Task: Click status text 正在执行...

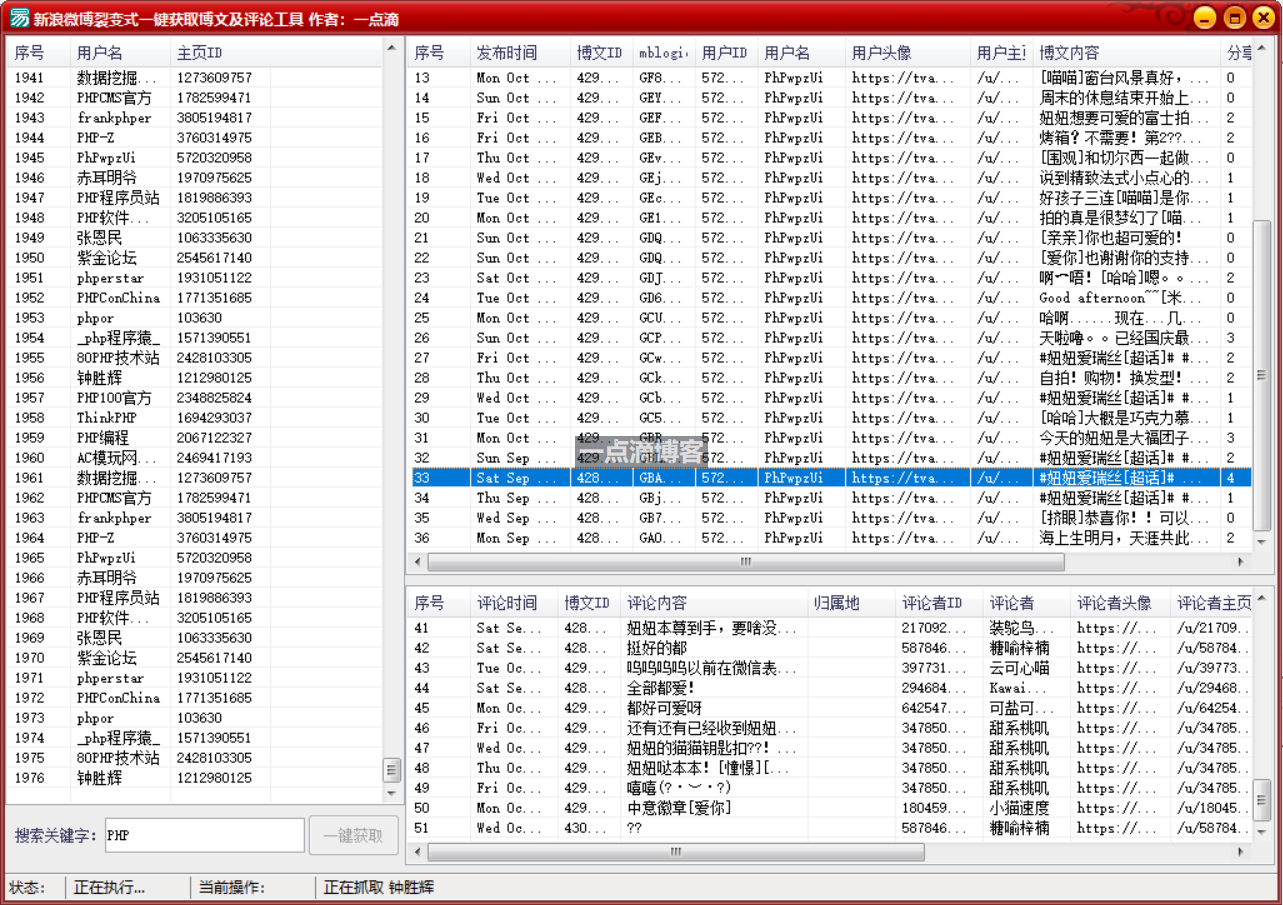Action: tap(109, 888)
